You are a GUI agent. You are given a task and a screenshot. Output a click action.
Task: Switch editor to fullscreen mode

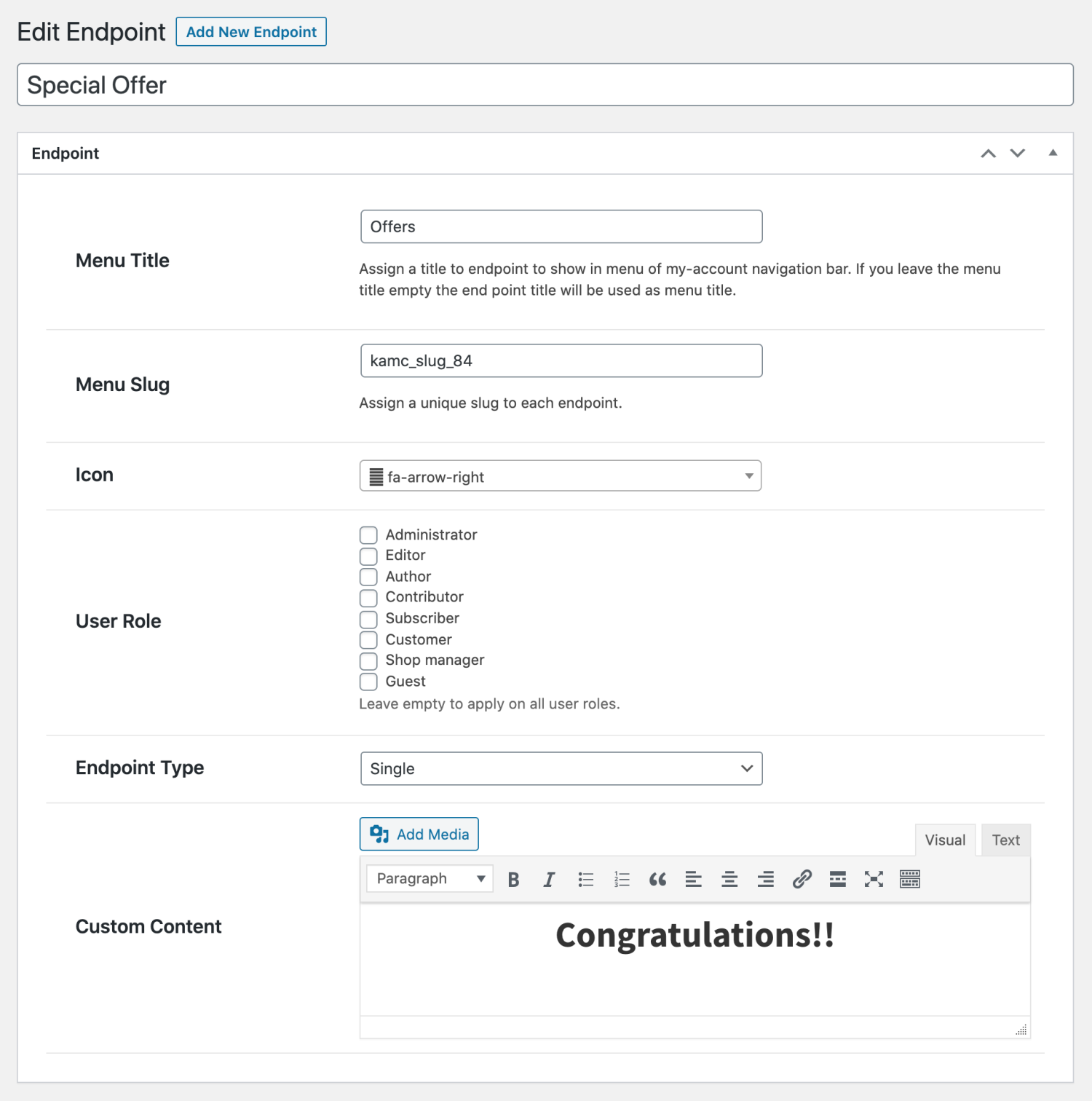[x=874, y=879]
